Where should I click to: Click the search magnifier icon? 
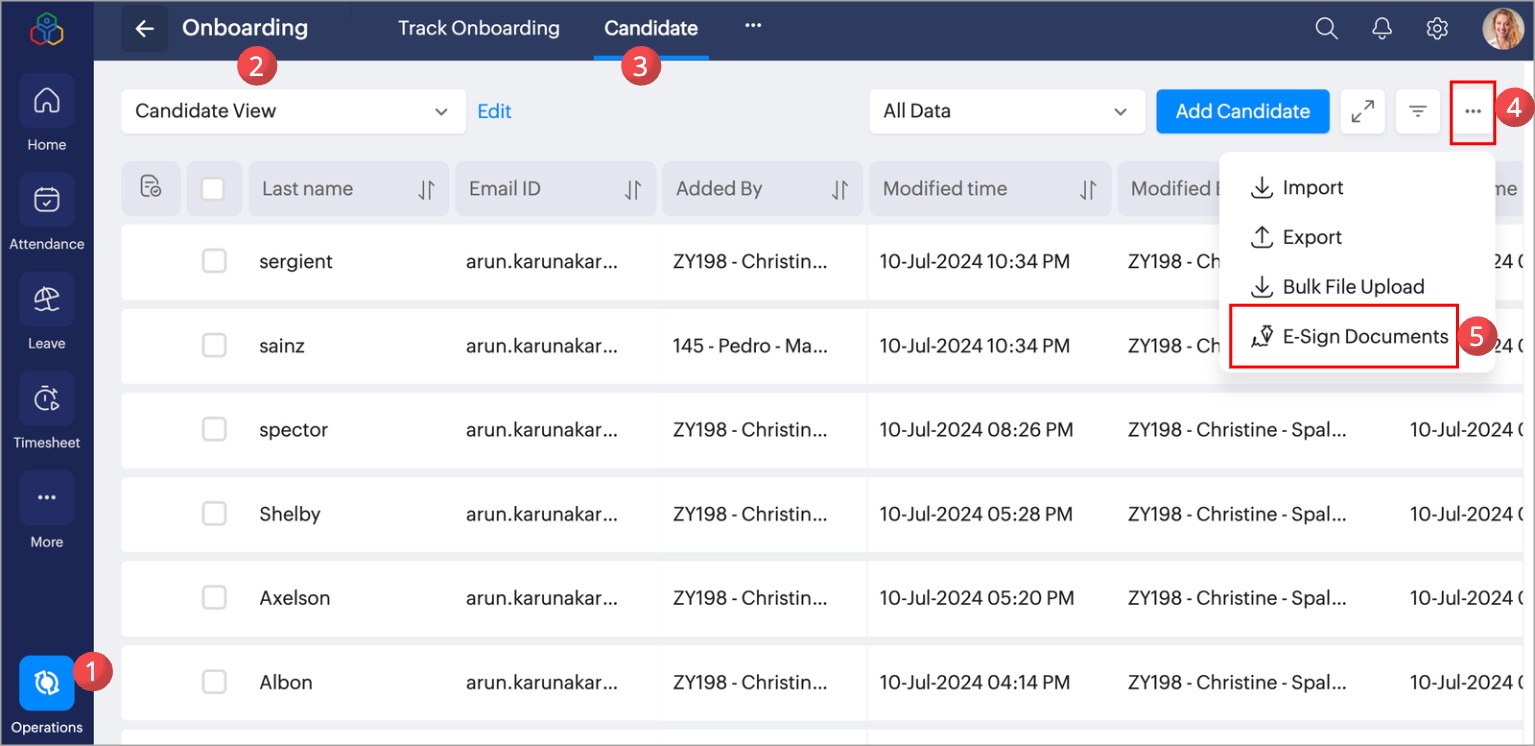1326,29
